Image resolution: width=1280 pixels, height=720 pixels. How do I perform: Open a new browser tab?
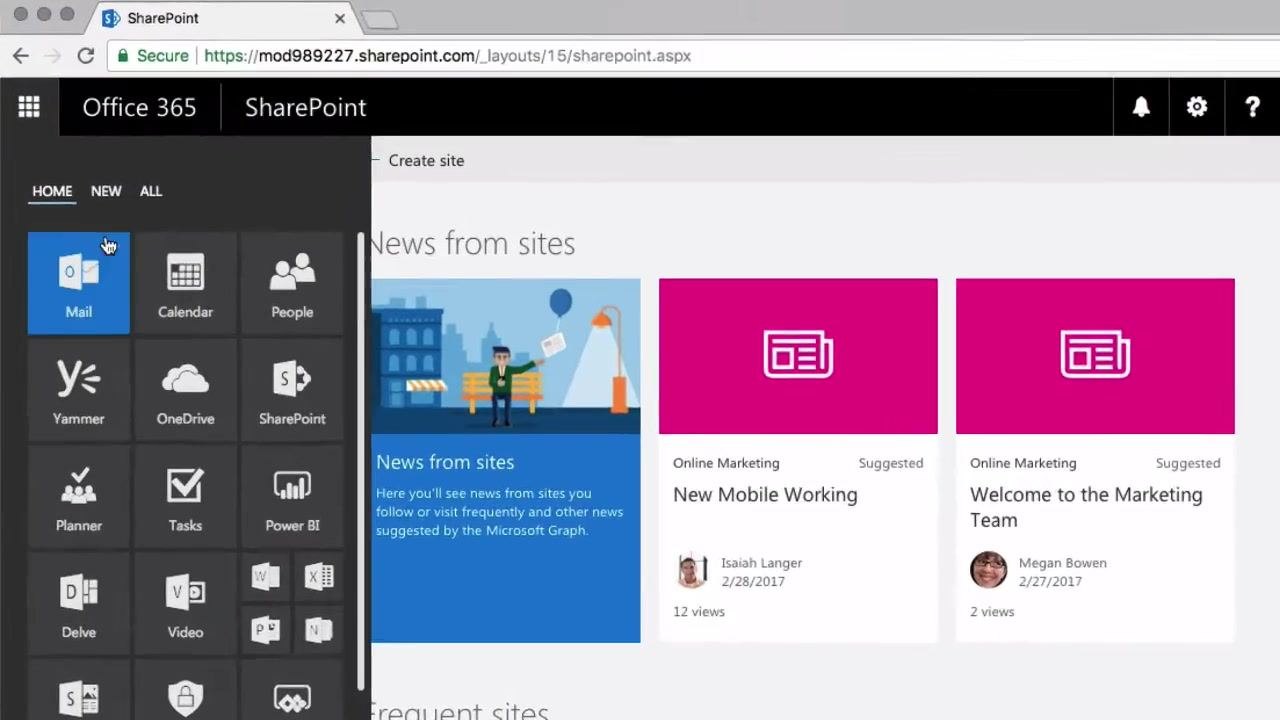point(379,19)
